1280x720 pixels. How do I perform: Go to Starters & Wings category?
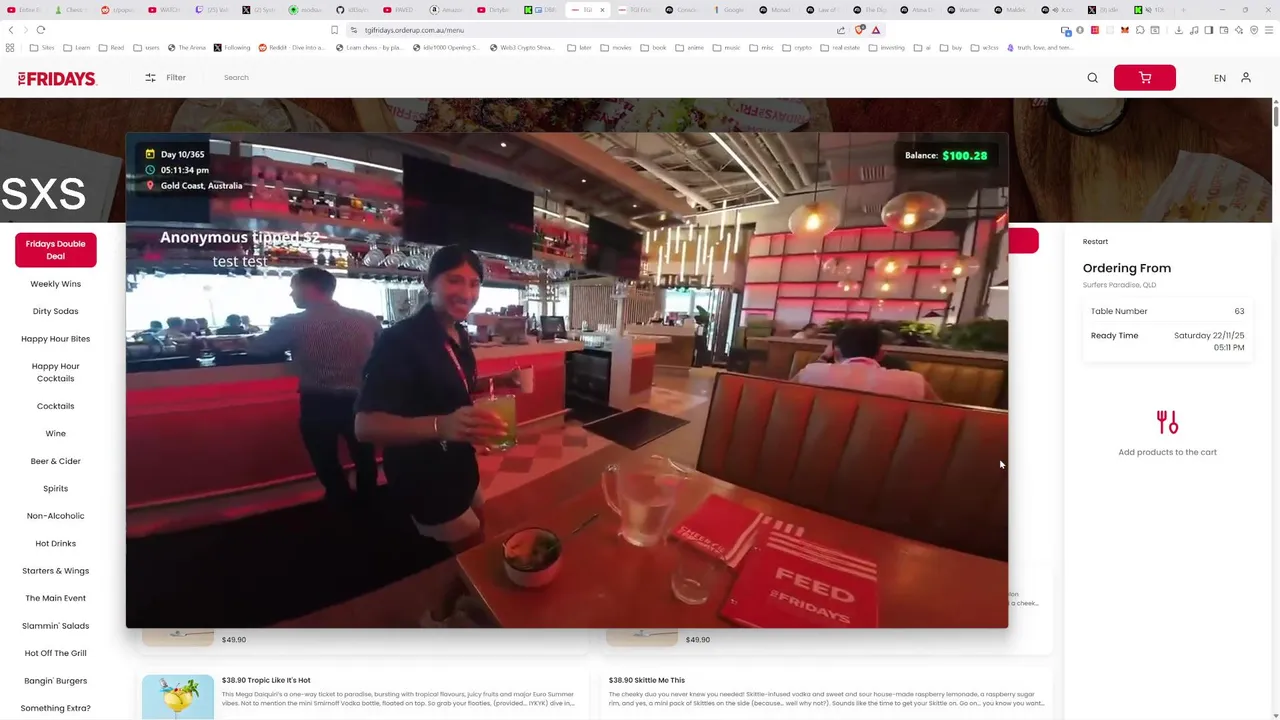[x=56, y=571]
